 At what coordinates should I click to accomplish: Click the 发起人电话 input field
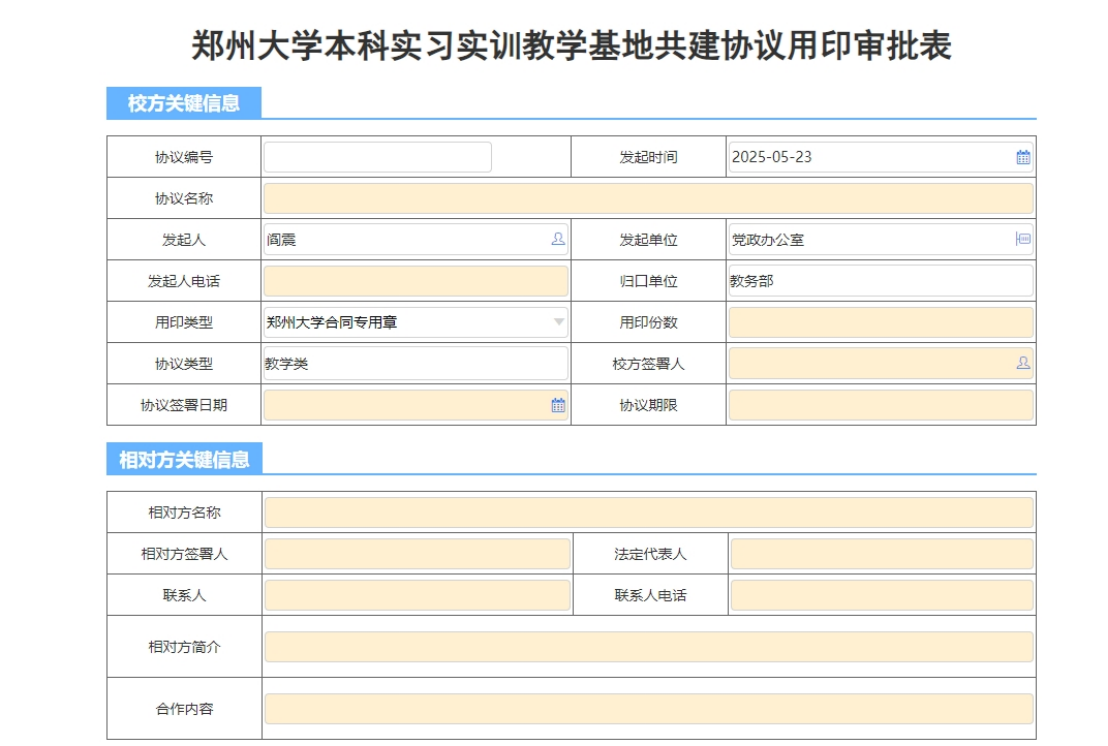click(416, 281)
